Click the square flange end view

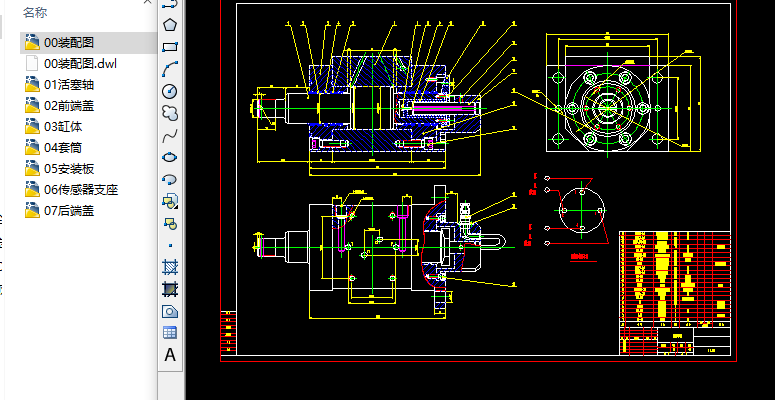(607, 108)
